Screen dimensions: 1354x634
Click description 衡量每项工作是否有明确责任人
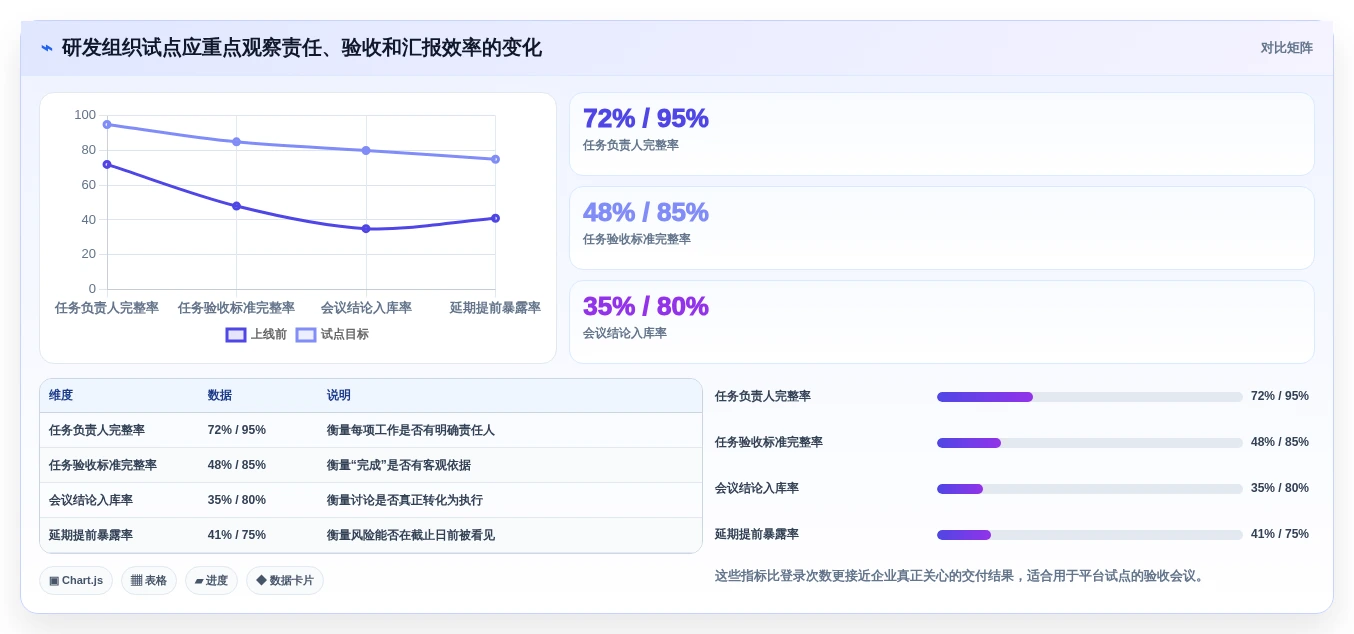[411, 431]
